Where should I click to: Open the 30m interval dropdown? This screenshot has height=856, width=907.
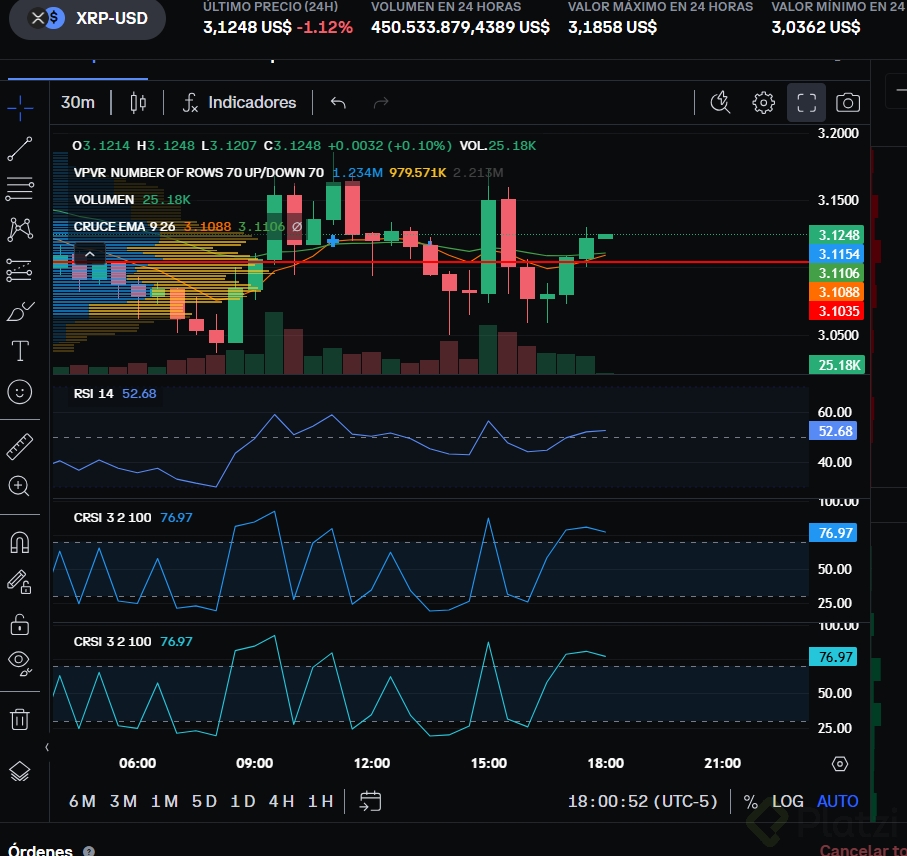coord(78,103)
